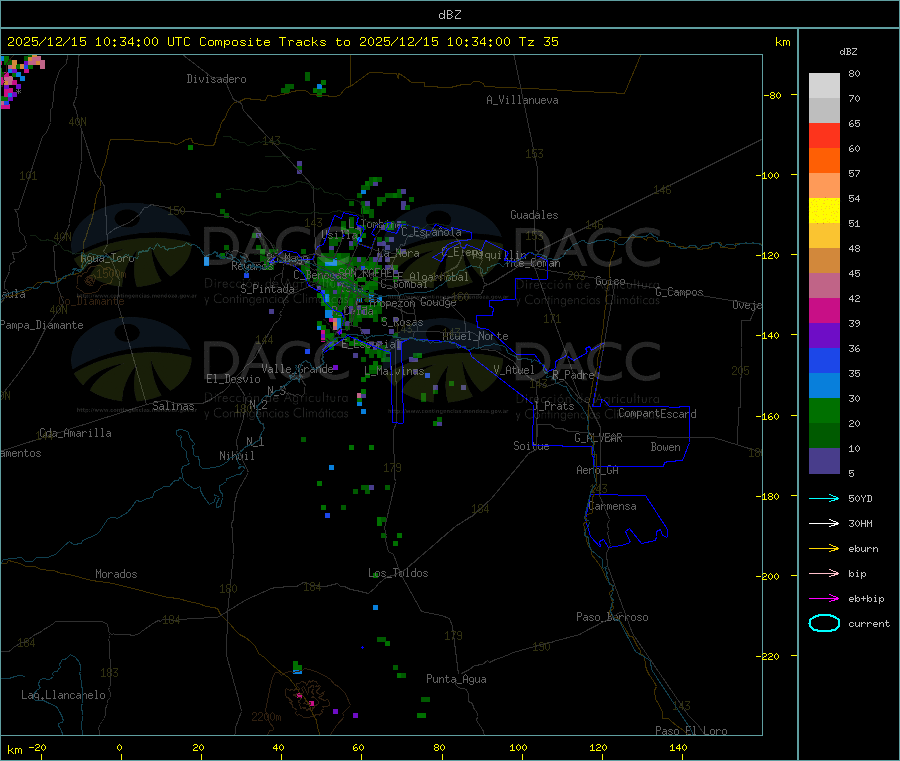Click the Morados map label
Screen dimensions: 900x761
point(116,574)
